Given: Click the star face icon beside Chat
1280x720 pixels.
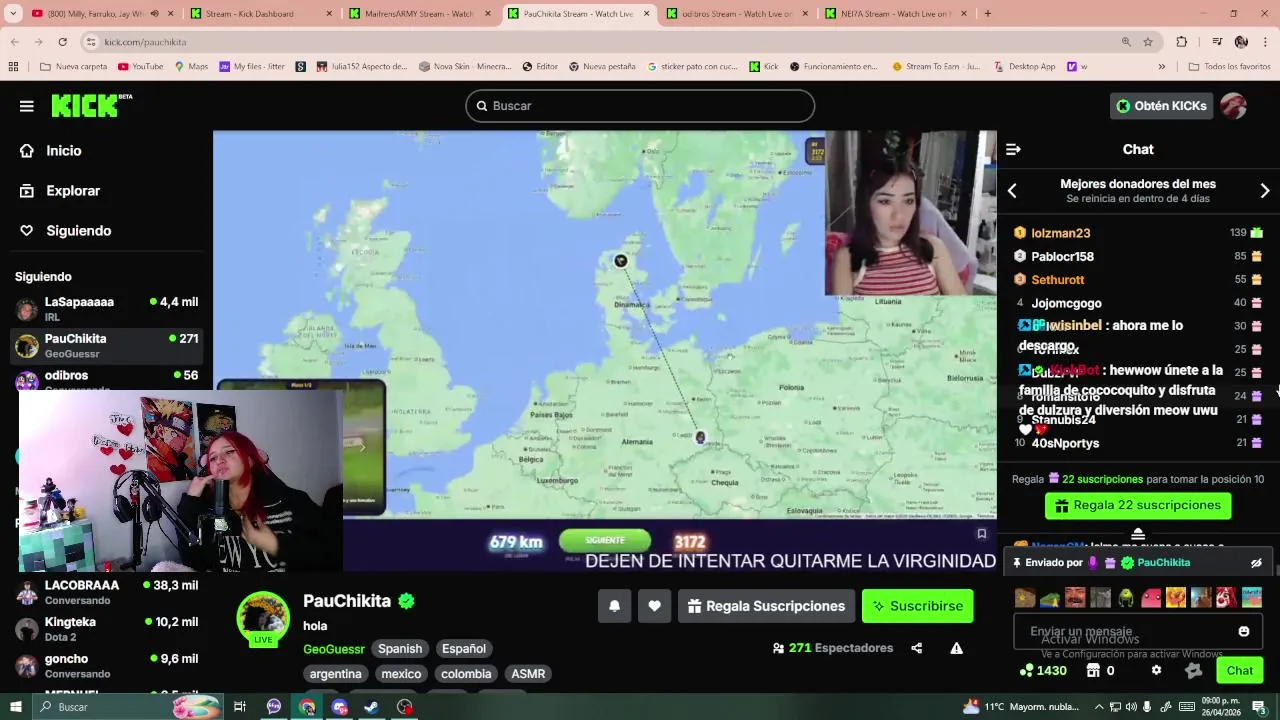Looking at the screenshot, I should tap(1193, 671).
